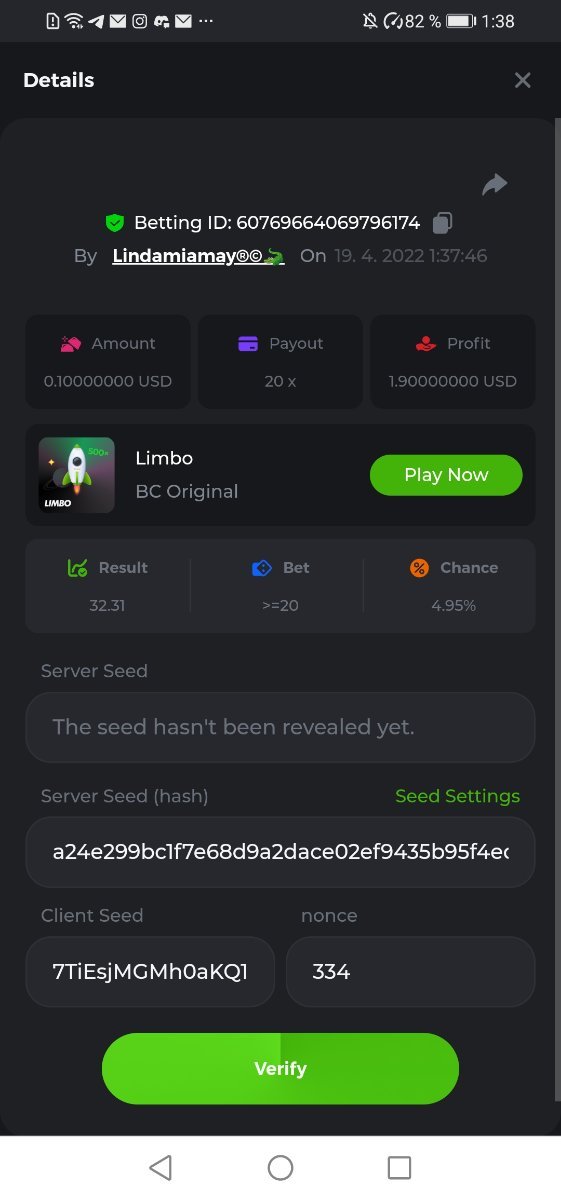The image size is (561, 1200).
Task: Open the Limbo game thumbnail
Action: tap(77, 475)
